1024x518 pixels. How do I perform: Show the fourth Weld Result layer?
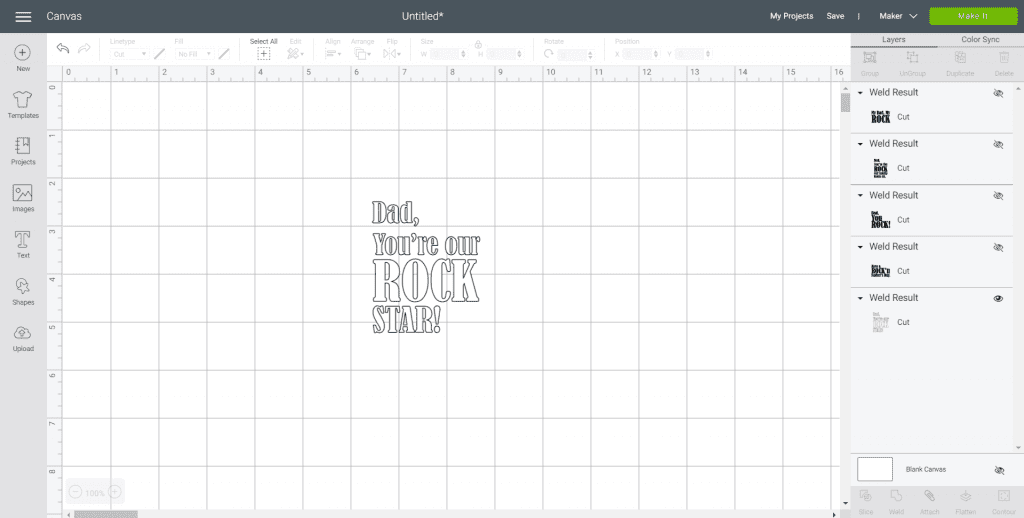pyautogui.click(x=998, y=247)
